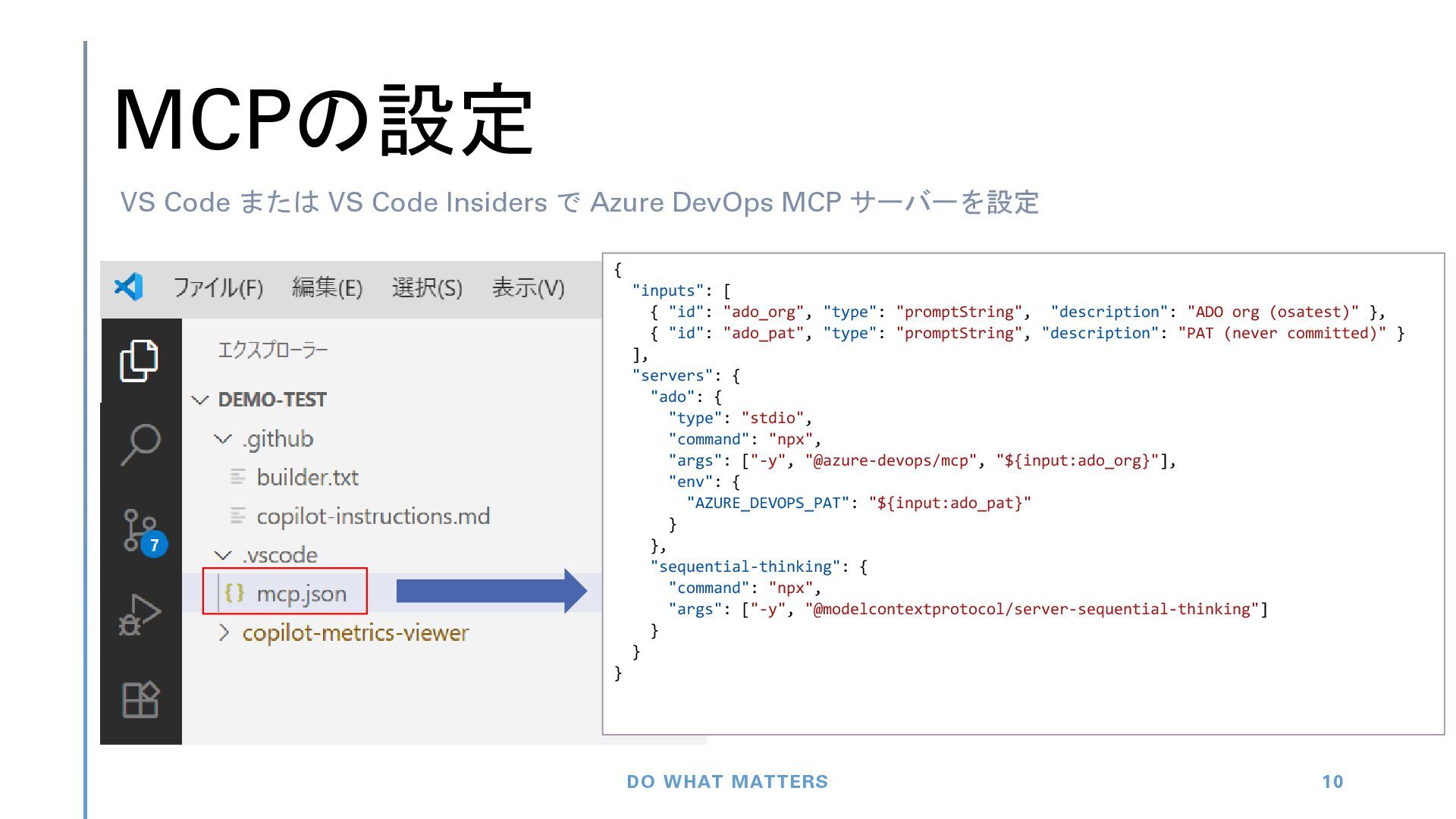
Task: Click the slide page number 10
Action: 1332,782
